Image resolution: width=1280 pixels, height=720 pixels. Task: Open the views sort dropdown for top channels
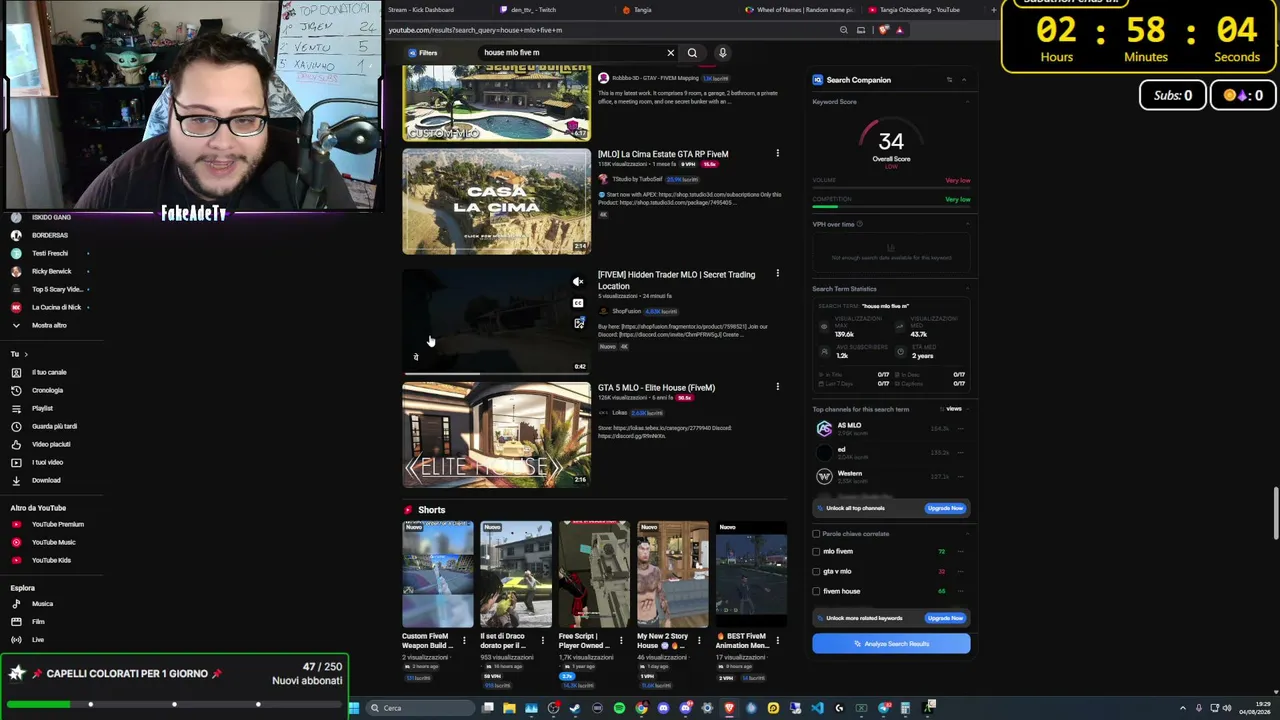[951, 409]
